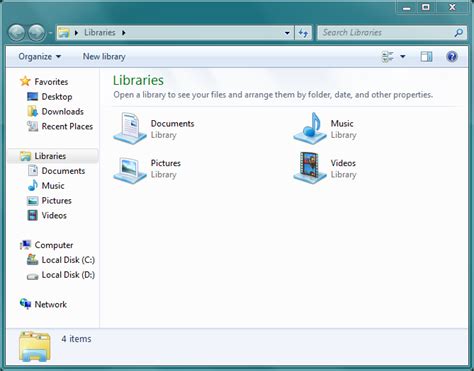Minimize the Explorer window
The width and height of the screenshot is (474, 371).
[x=407, y=7]
